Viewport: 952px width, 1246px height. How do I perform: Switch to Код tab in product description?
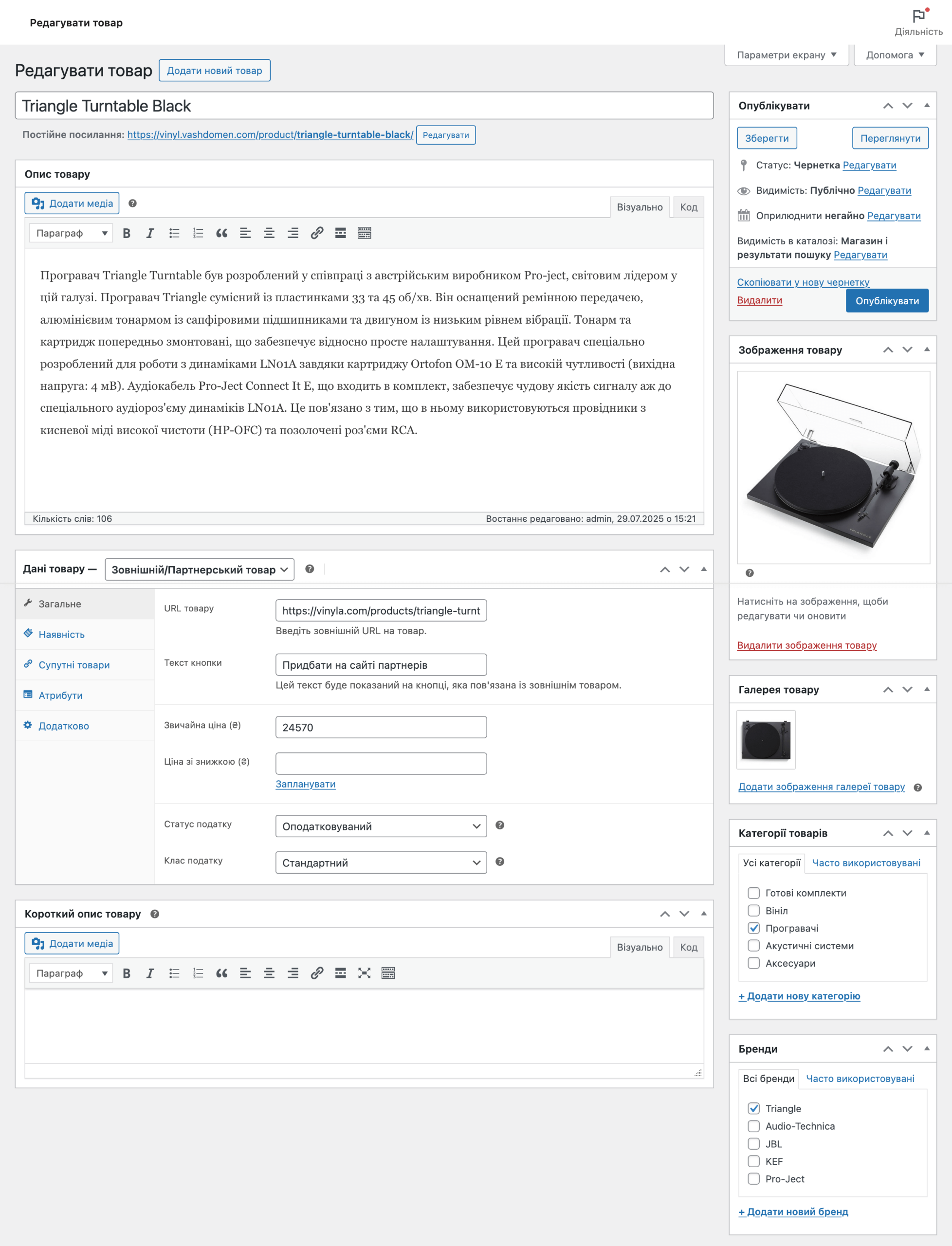689,207
